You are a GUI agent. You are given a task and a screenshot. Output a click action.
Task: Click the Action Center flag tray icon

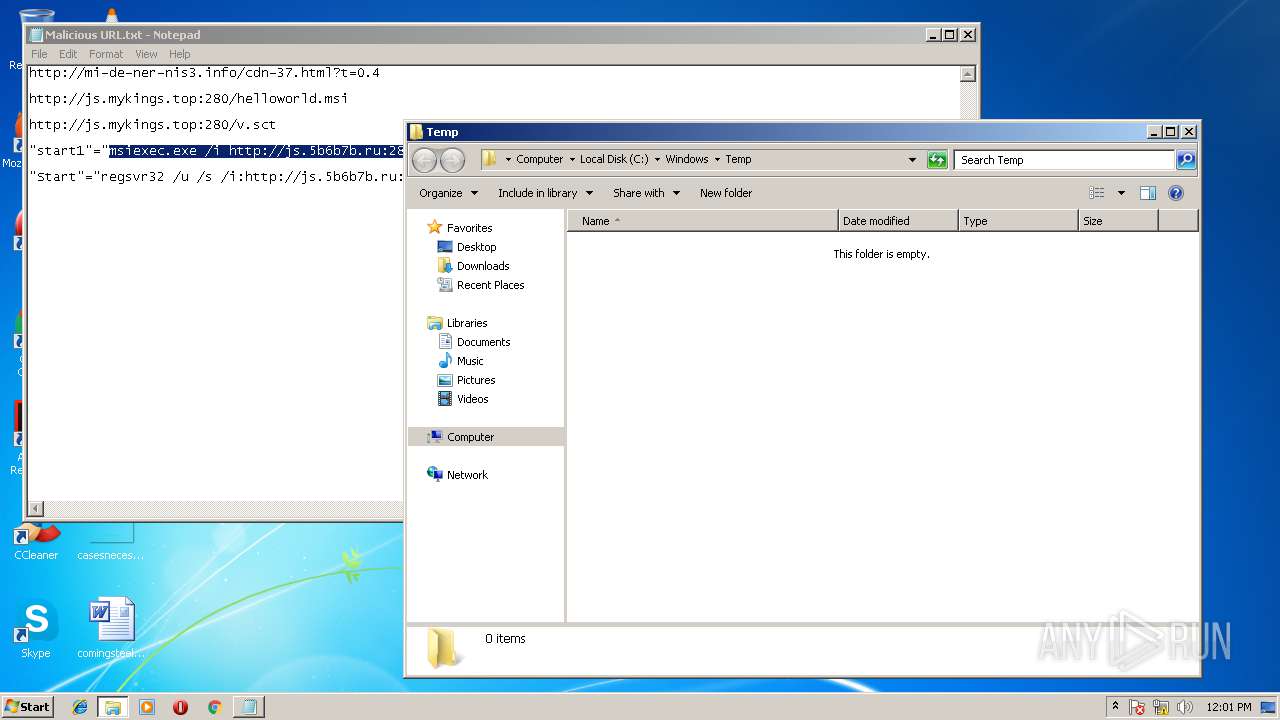point(1137,707)
